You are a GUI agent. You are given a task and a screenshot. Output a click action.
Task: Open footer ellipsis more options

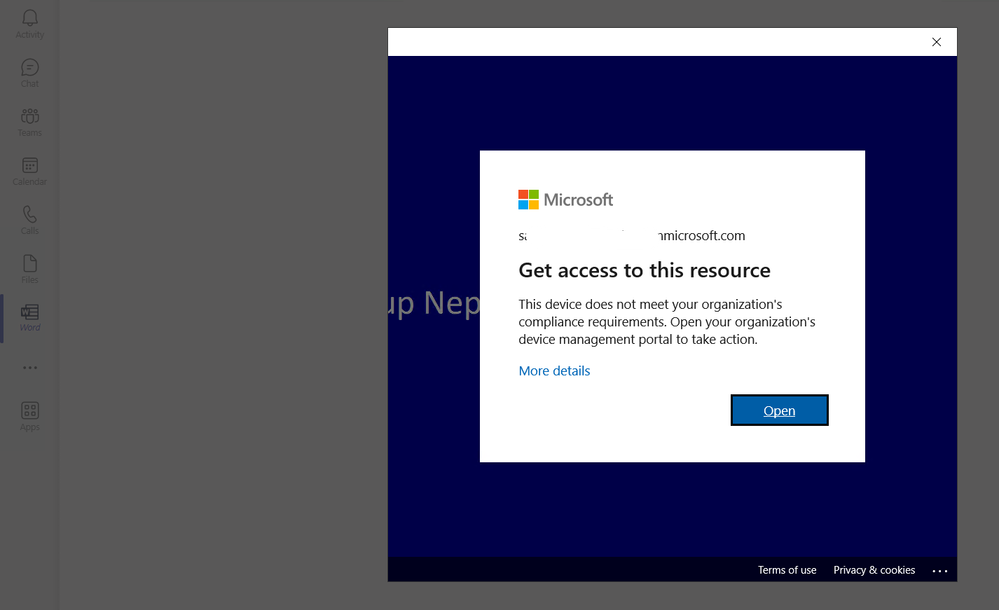coord(940,570)
